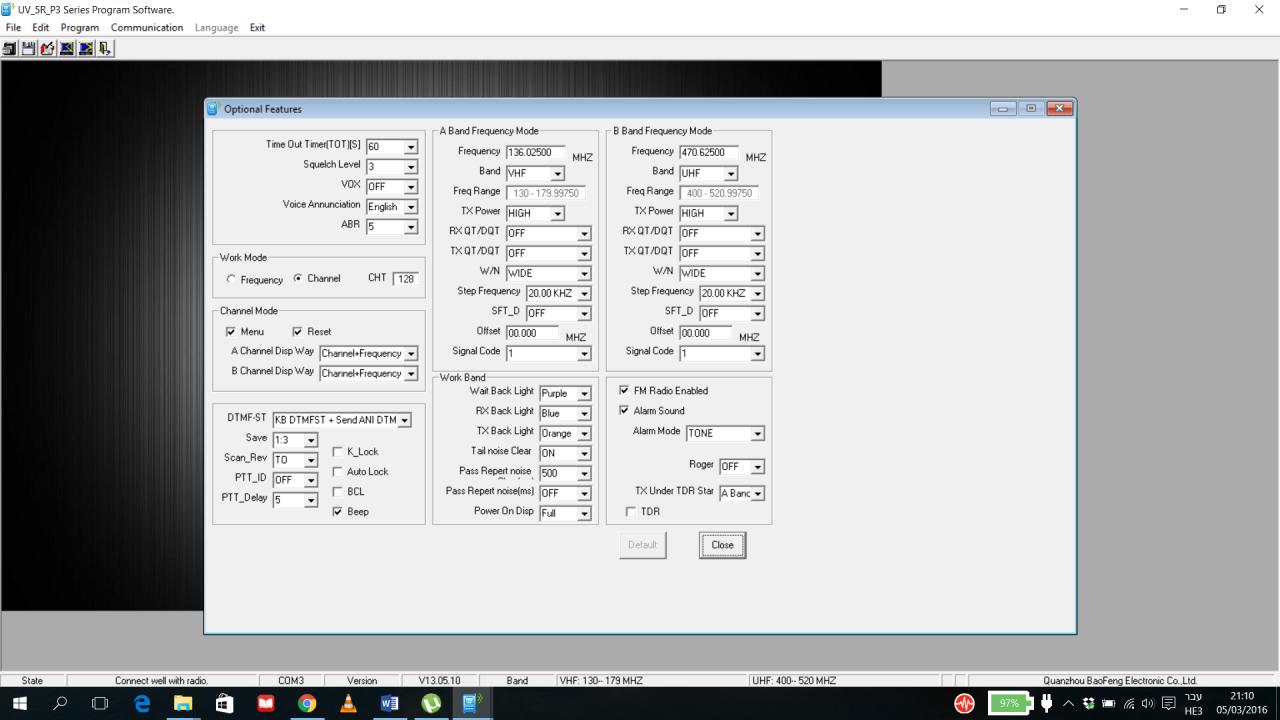Image resolution: width=1280 pixels, height=720 pixels.
Task: Open the A Band TX Power dropdown
Action: click(x=557, y=214)
